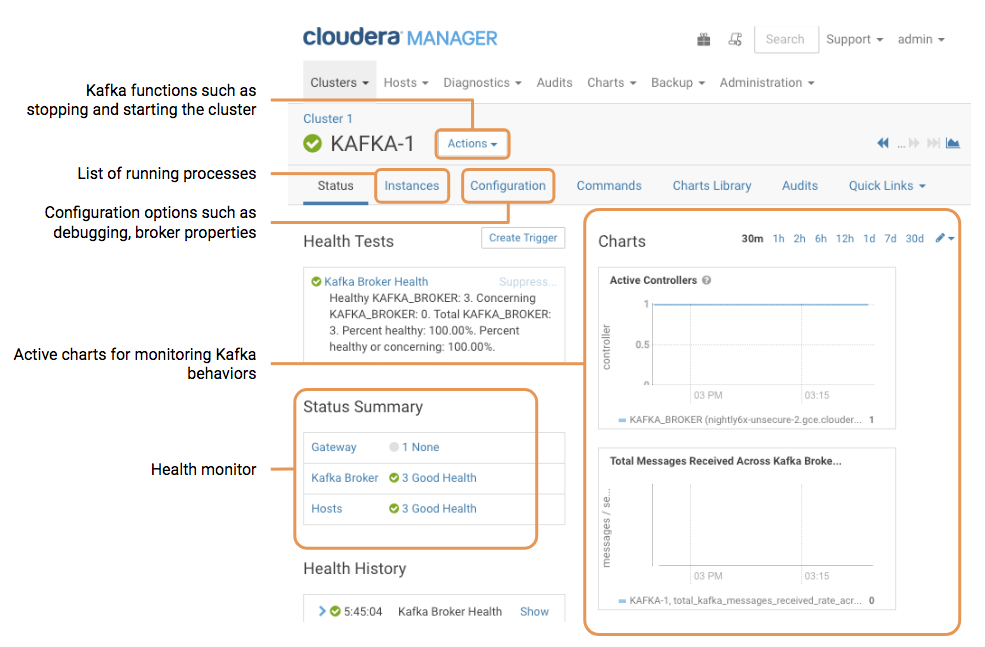Open the Configuration tab

(508, 185)
